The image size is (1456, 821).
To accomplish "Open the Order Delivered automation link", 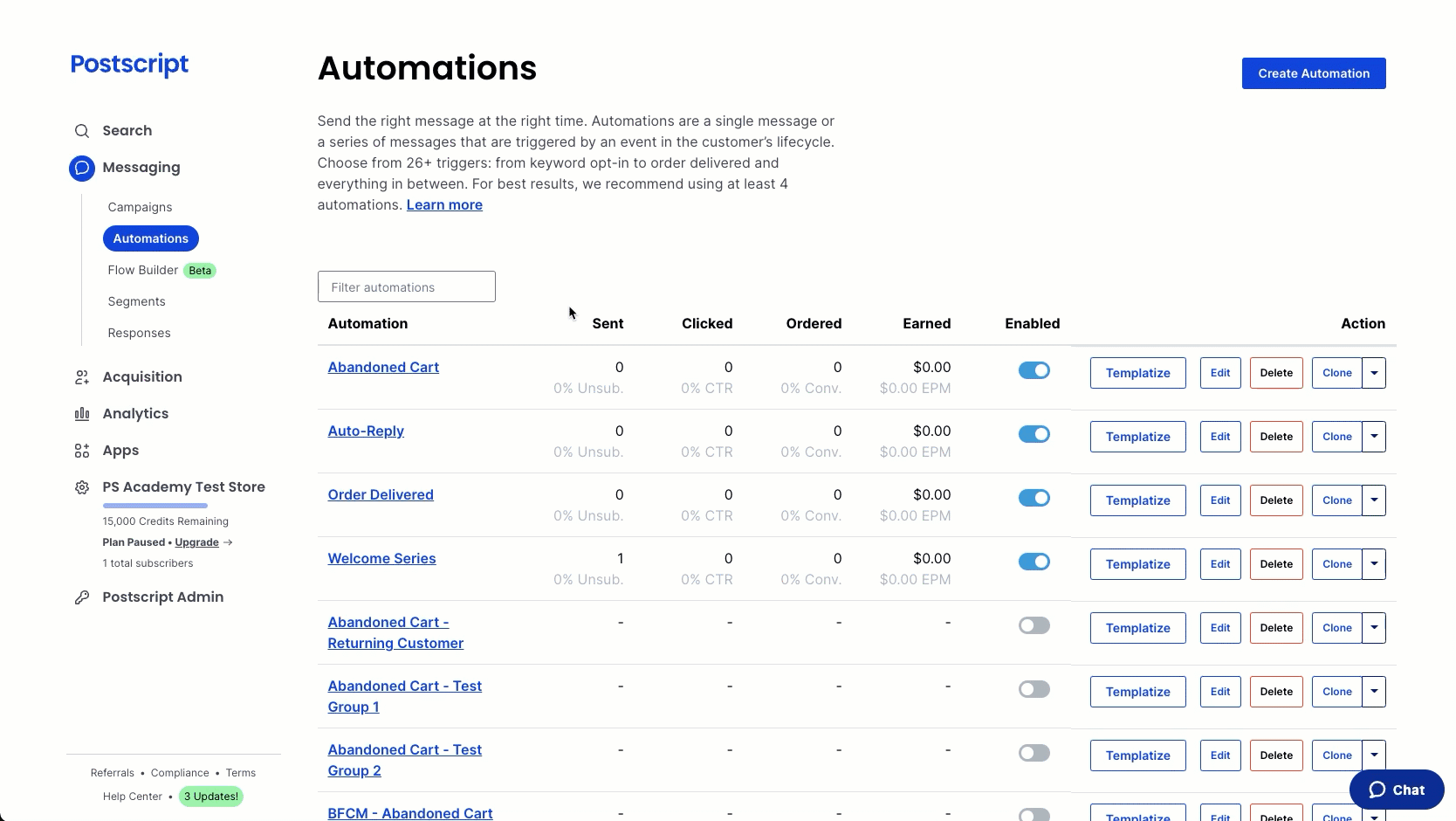I will click(x=381, y=494).
